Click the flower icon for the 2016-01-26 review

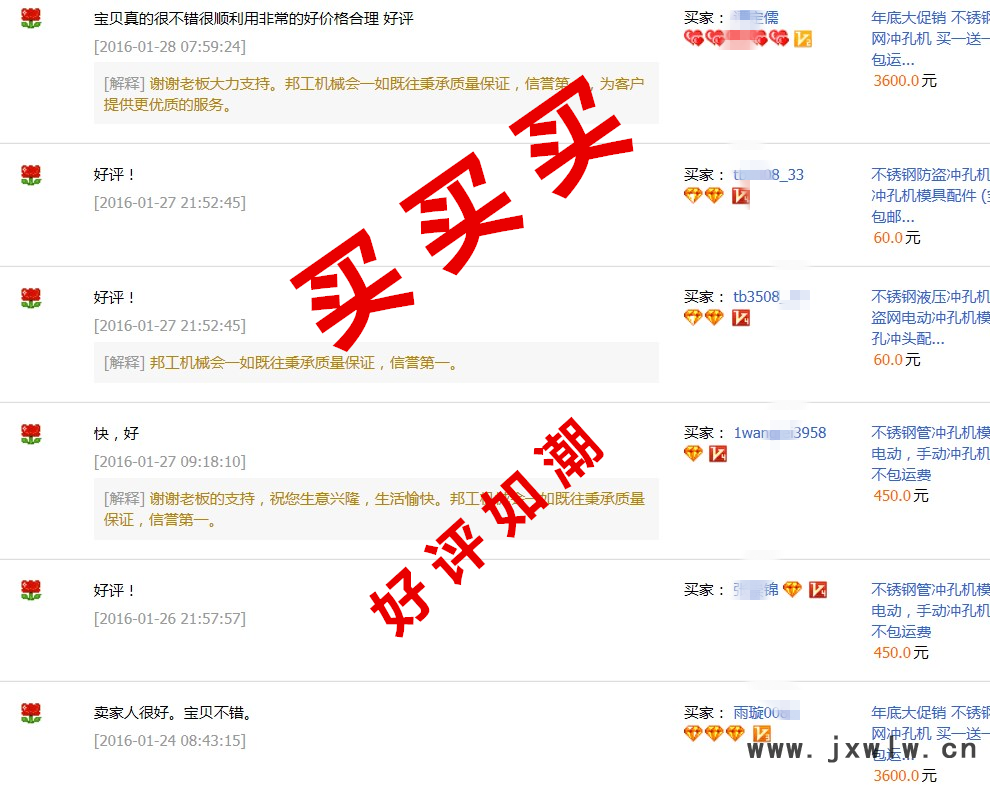pyautogui.click(x=30, y=591)
